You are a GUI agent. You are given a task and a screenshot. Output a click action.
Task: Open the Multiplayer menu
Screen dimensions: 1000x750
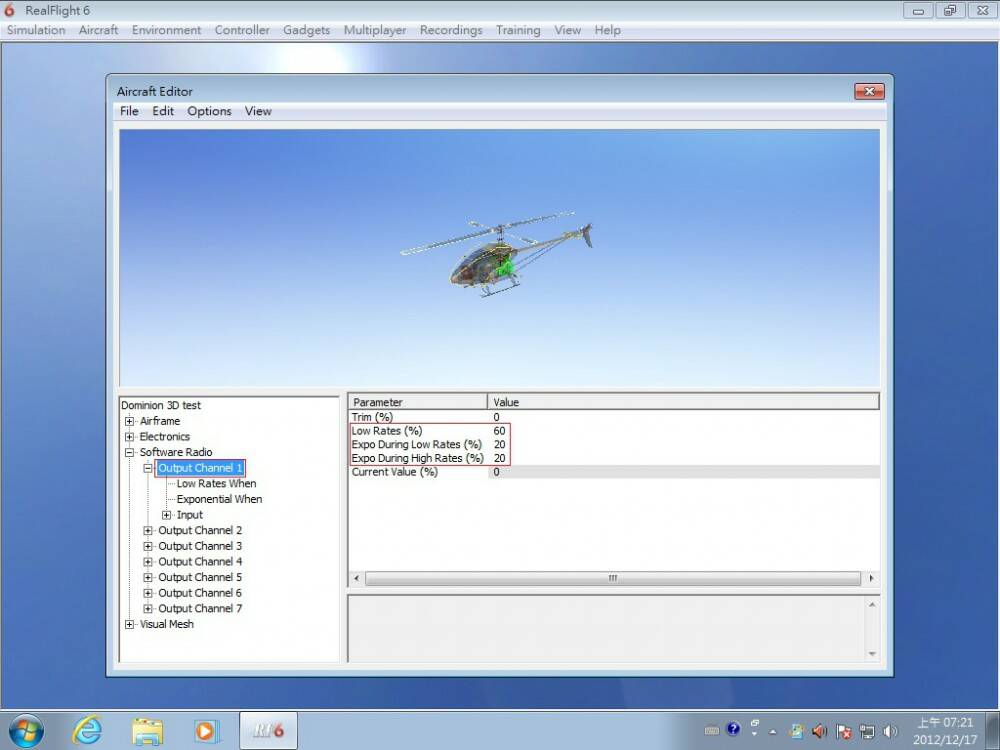[x=375, y=30]
